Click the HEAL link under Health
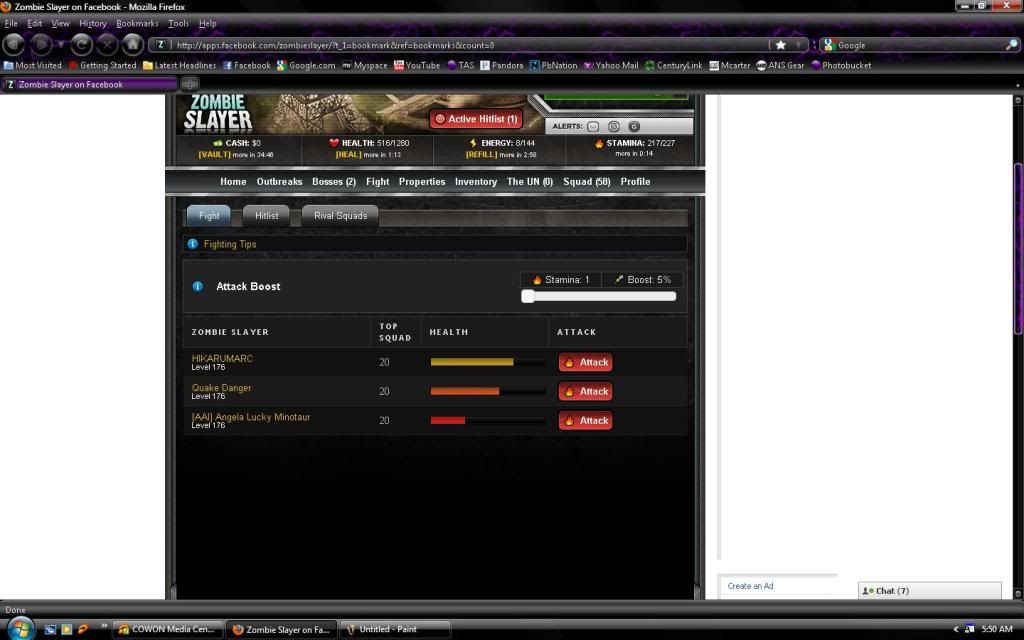Image resolution: width=1024 pixels, height=640 pixels. coord(349,155)
